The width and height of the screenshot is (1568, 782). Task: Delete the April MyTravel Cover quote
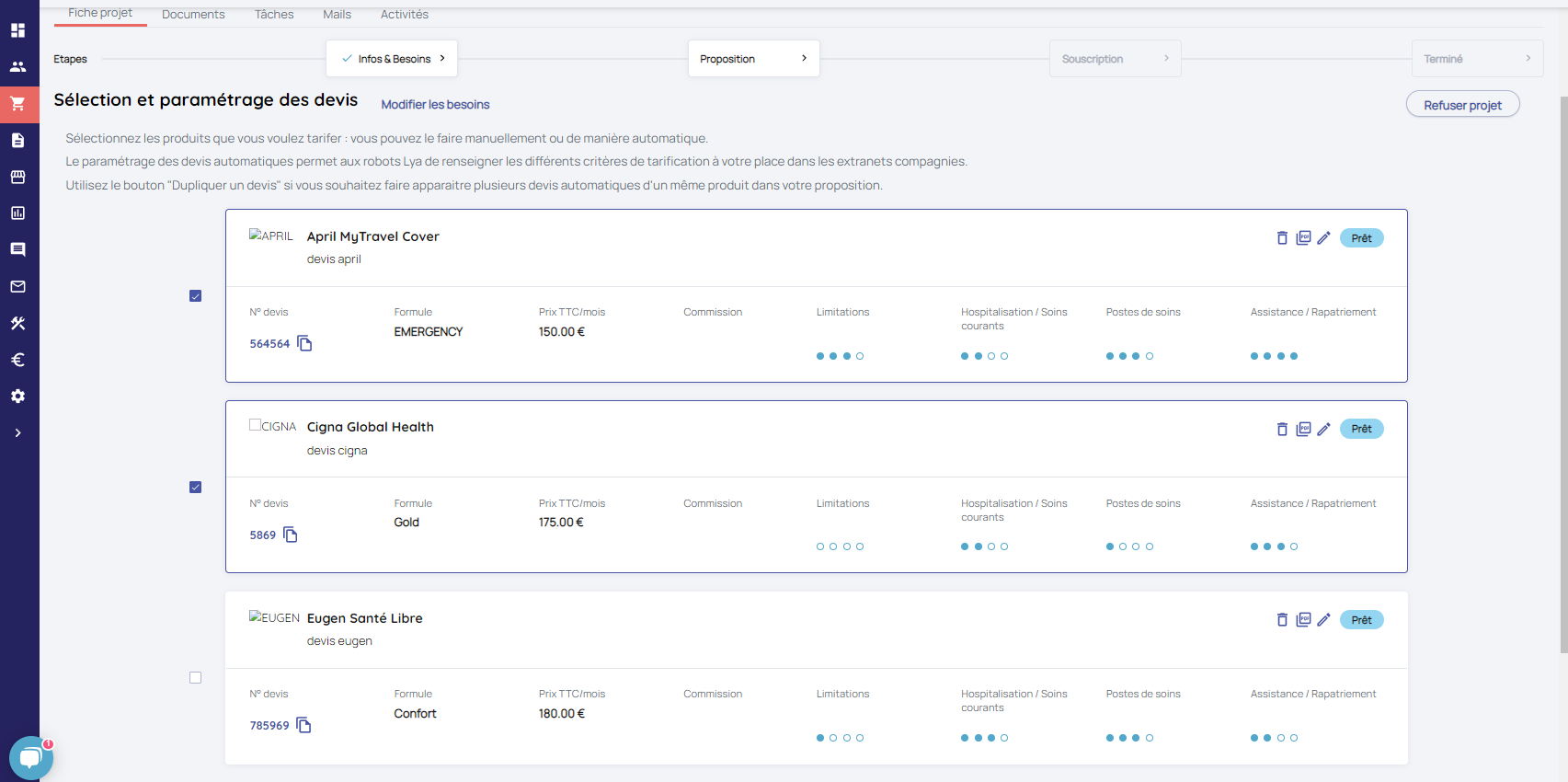point(1282,238)
